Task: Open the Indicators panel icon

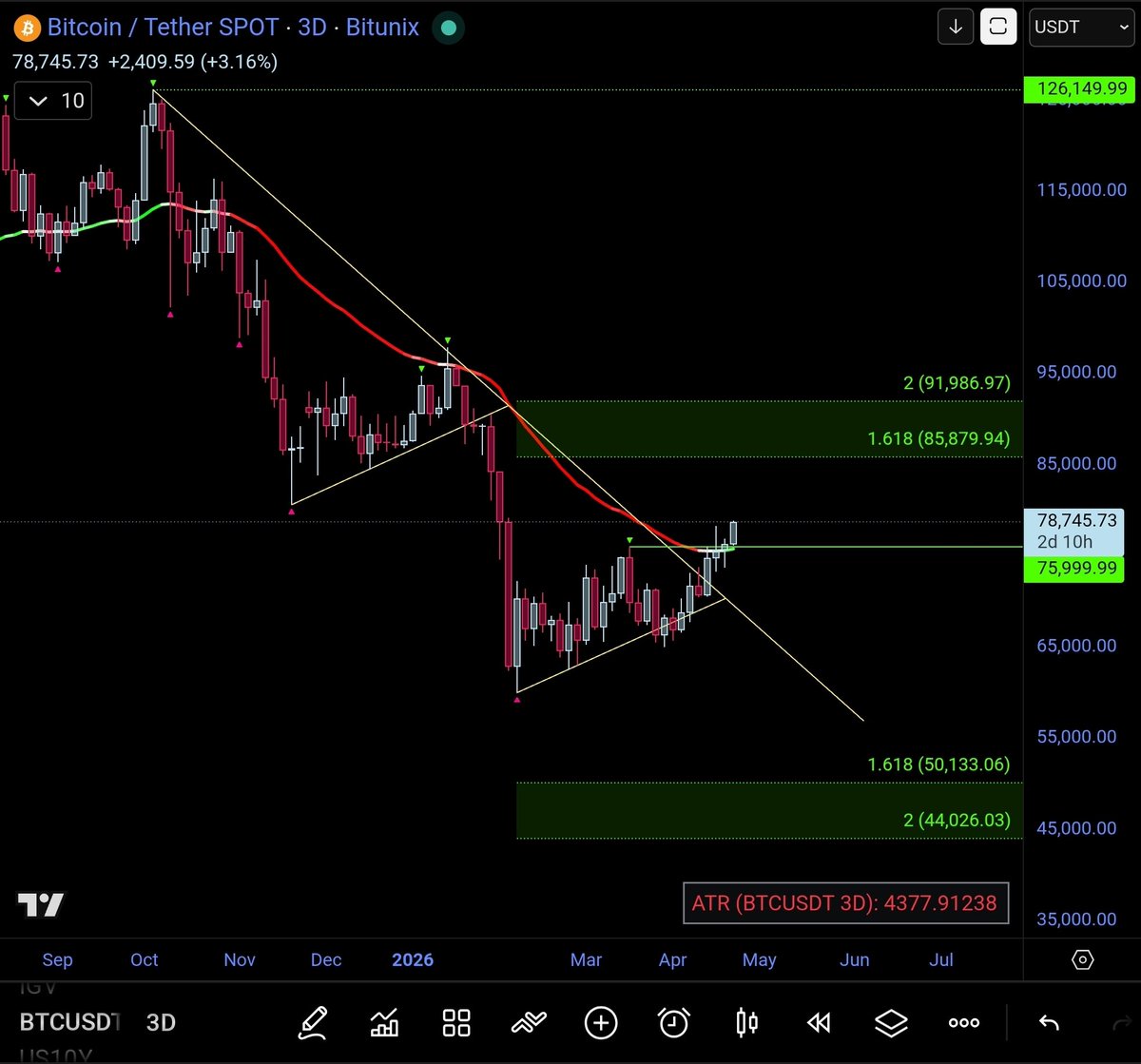Action: [x=384, y=1022]
